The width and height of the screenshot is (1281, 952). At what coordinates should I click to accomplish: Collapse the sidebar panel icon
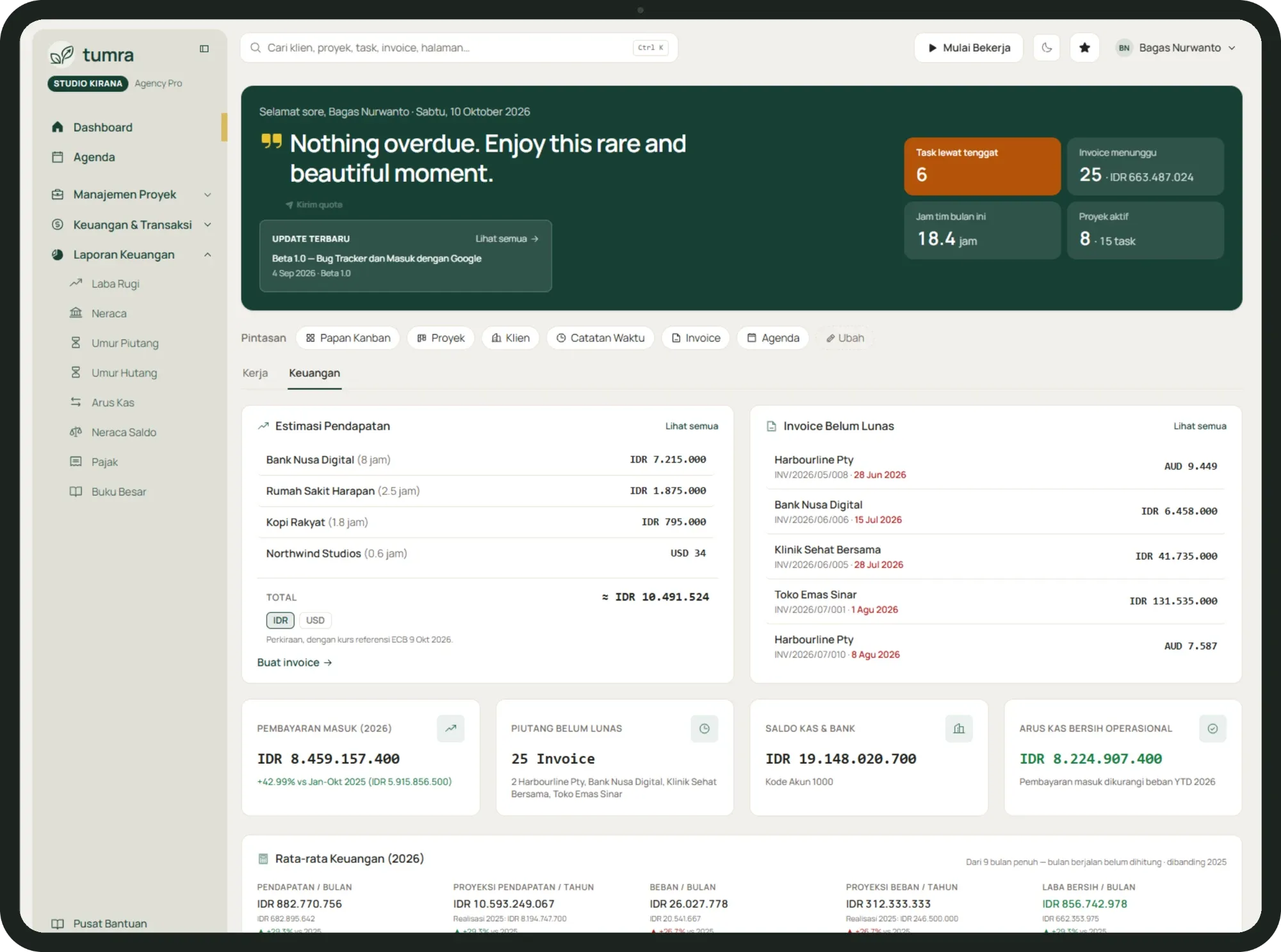pos(204,49)
